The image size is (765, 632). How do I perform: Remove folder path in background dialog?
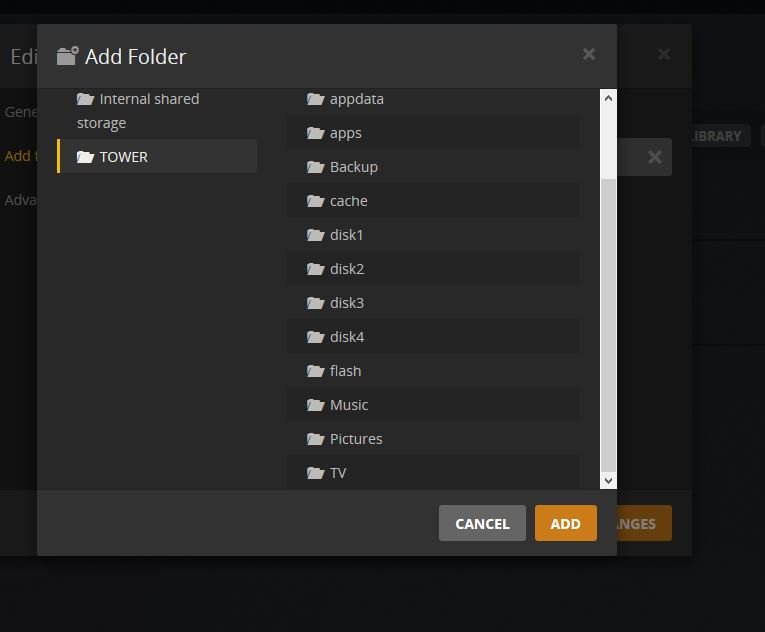[x=655, y=157]
